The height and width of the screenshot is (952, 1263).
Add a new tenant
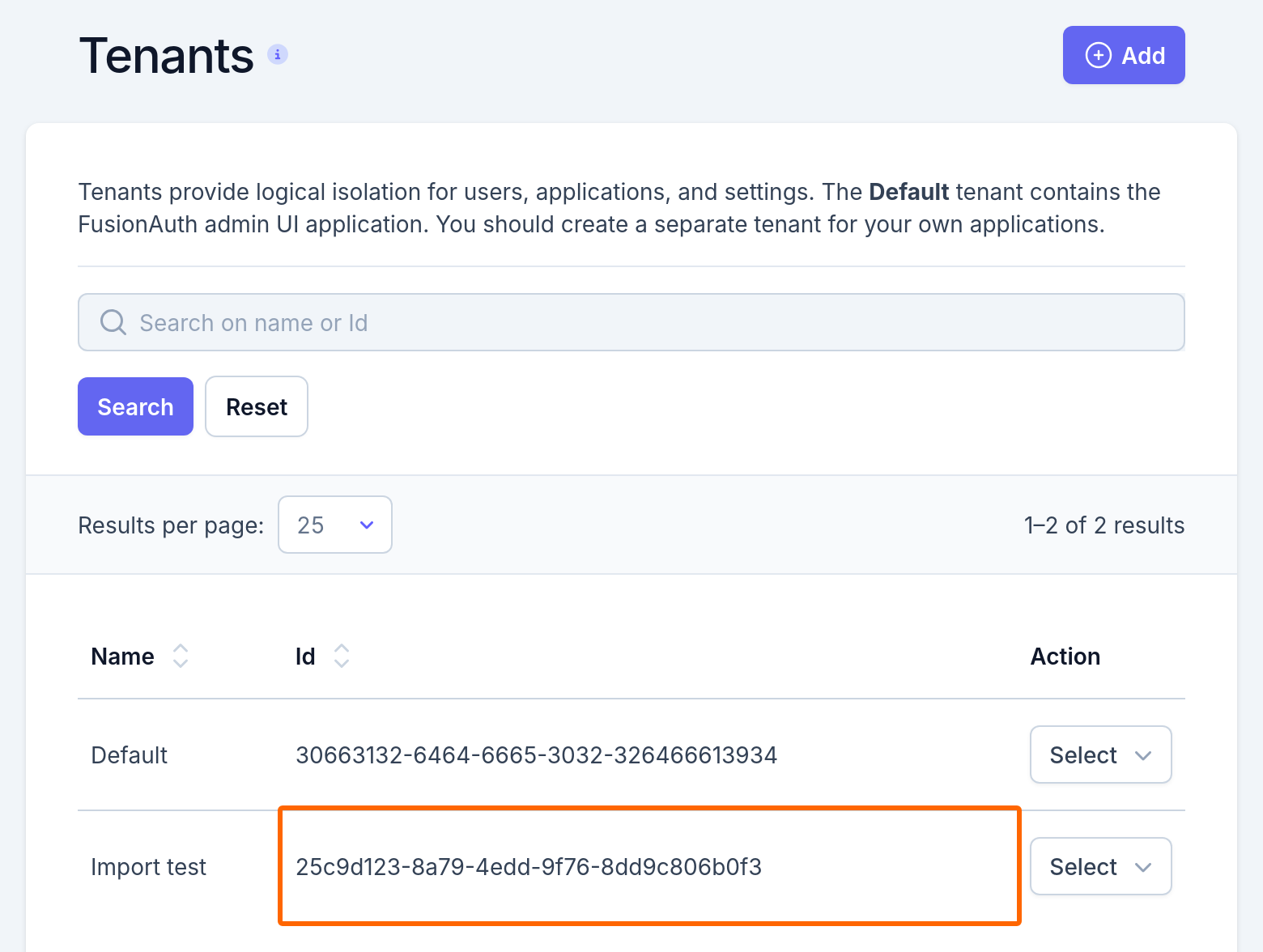point(1124,55)
